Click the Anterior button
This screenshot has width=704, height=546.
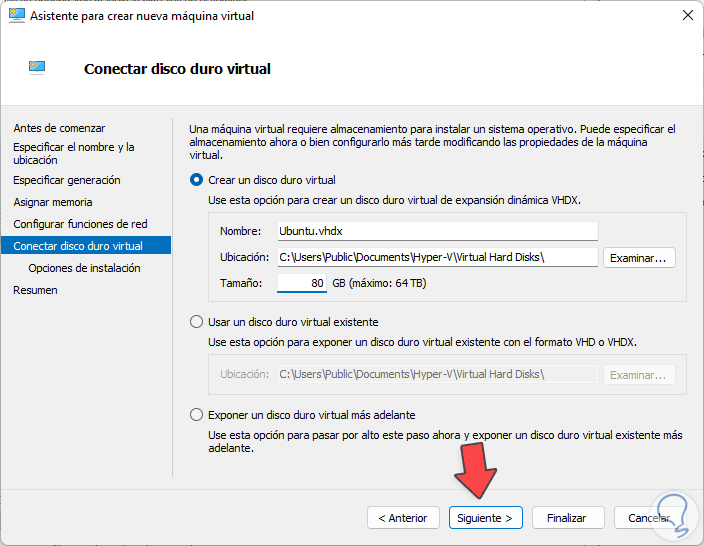click(403, 518)
